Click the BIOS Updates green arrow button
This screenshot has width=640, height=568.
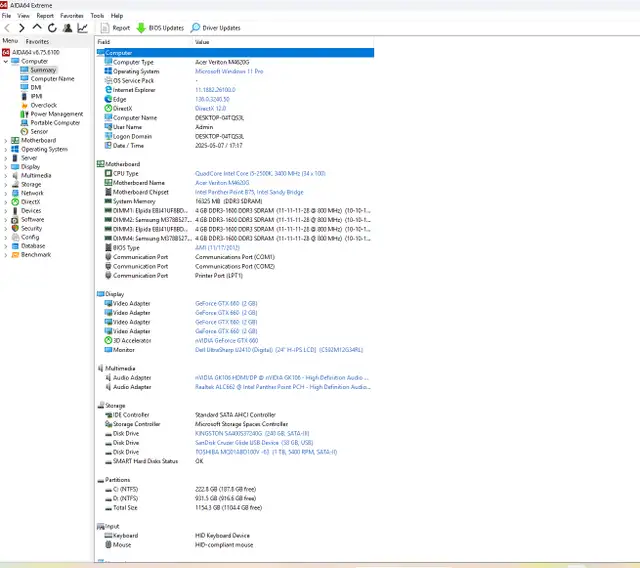point(160,28)
